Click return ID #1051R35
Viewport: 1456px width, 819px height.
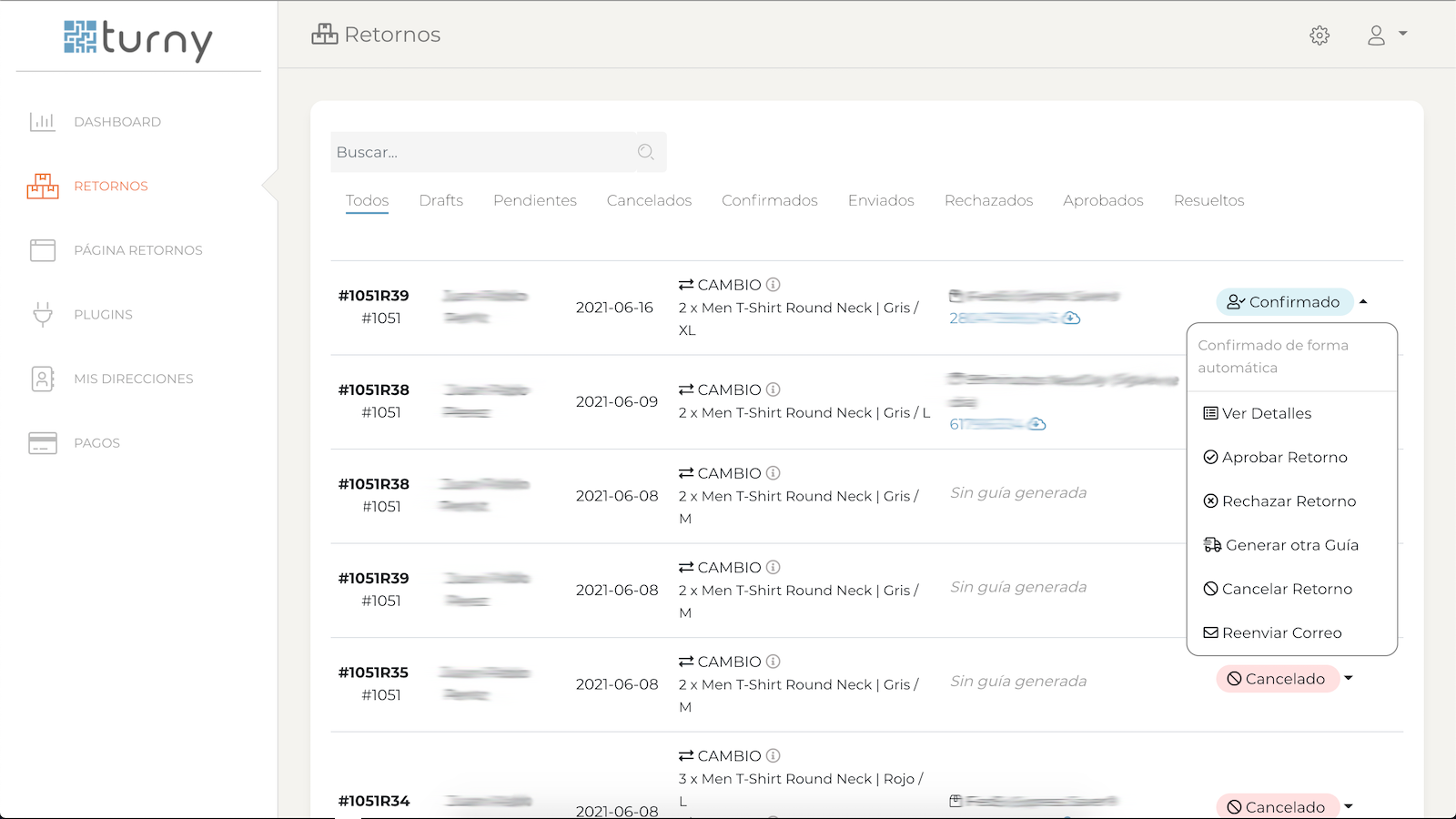pyautogui.click(x=373, y=672)
